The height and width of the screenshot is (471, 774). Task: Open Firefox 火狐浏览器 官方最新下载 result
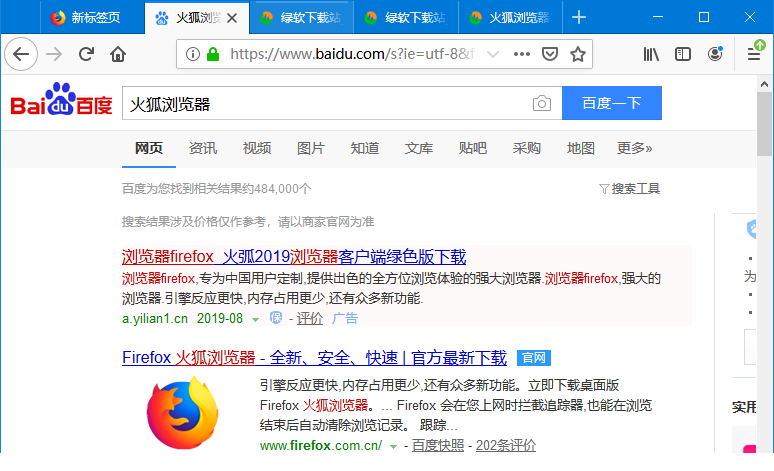314,357
